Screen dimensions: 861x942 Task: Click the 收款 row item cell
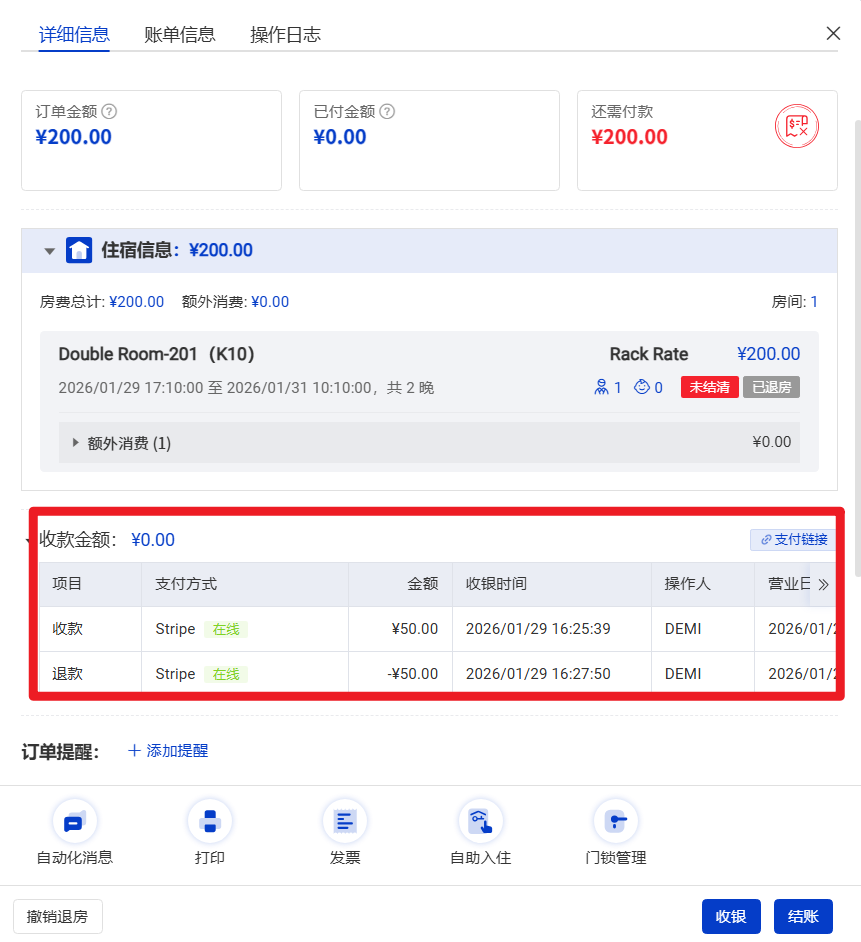90,629
